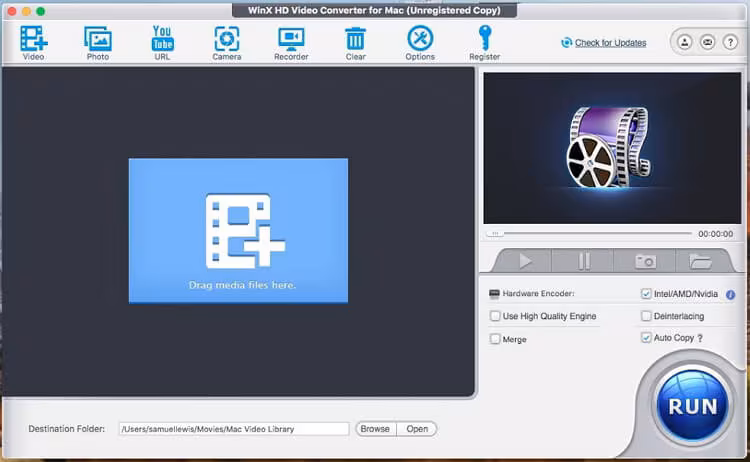Click the Destination Folder path field
This screenshot has height=462, width=750.
[x=234, y=429]
